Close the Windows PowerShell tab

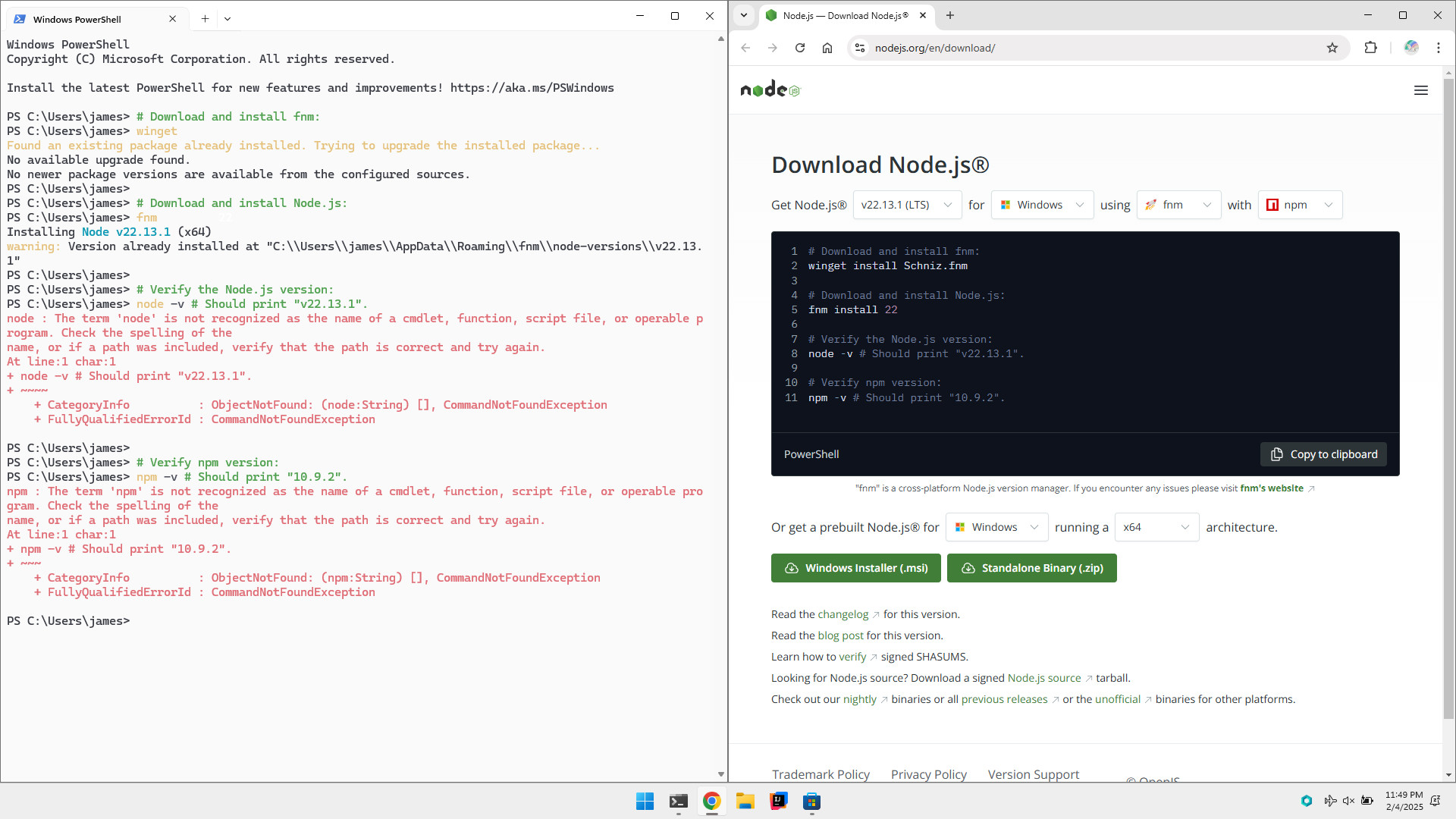(173, 19)
